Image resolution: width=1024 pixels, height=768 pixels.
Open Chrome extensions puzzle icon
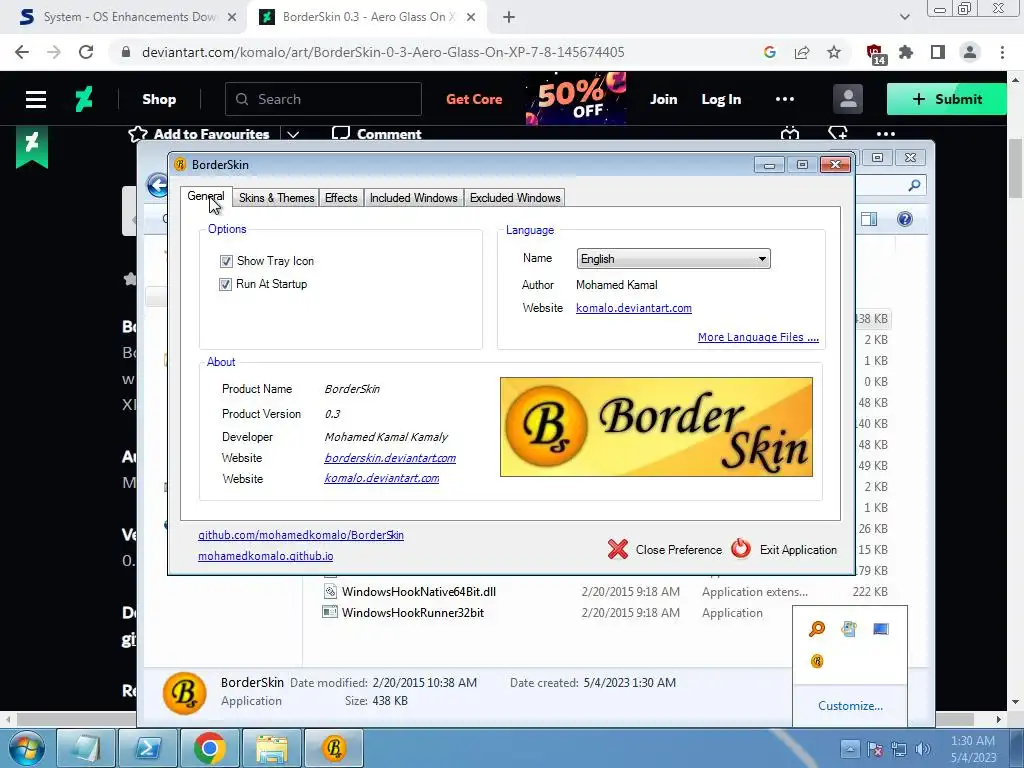(x=906, y=52)
